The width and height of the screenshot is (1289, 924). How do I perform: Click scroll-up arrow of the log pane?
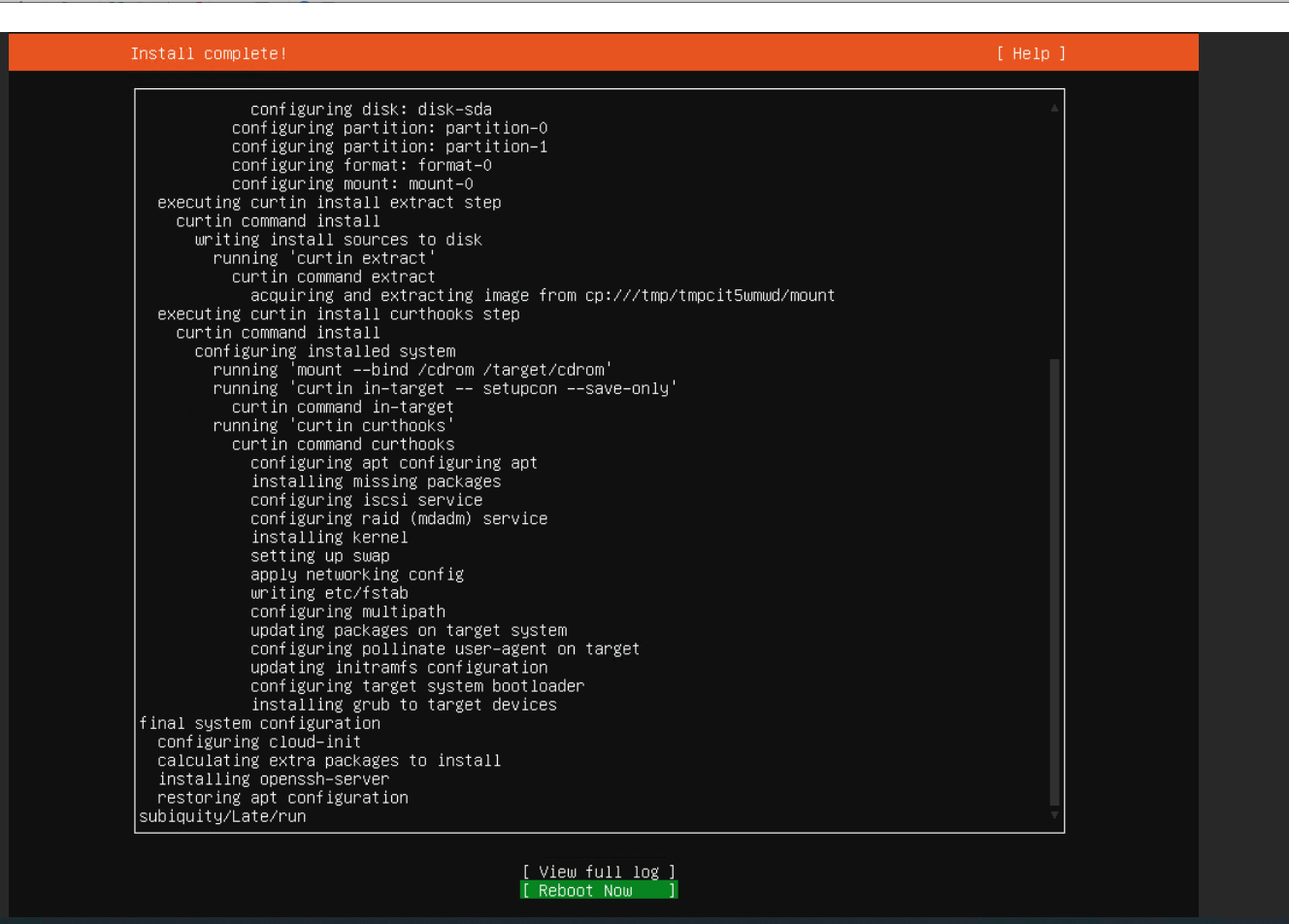[x=1054, y=108]
